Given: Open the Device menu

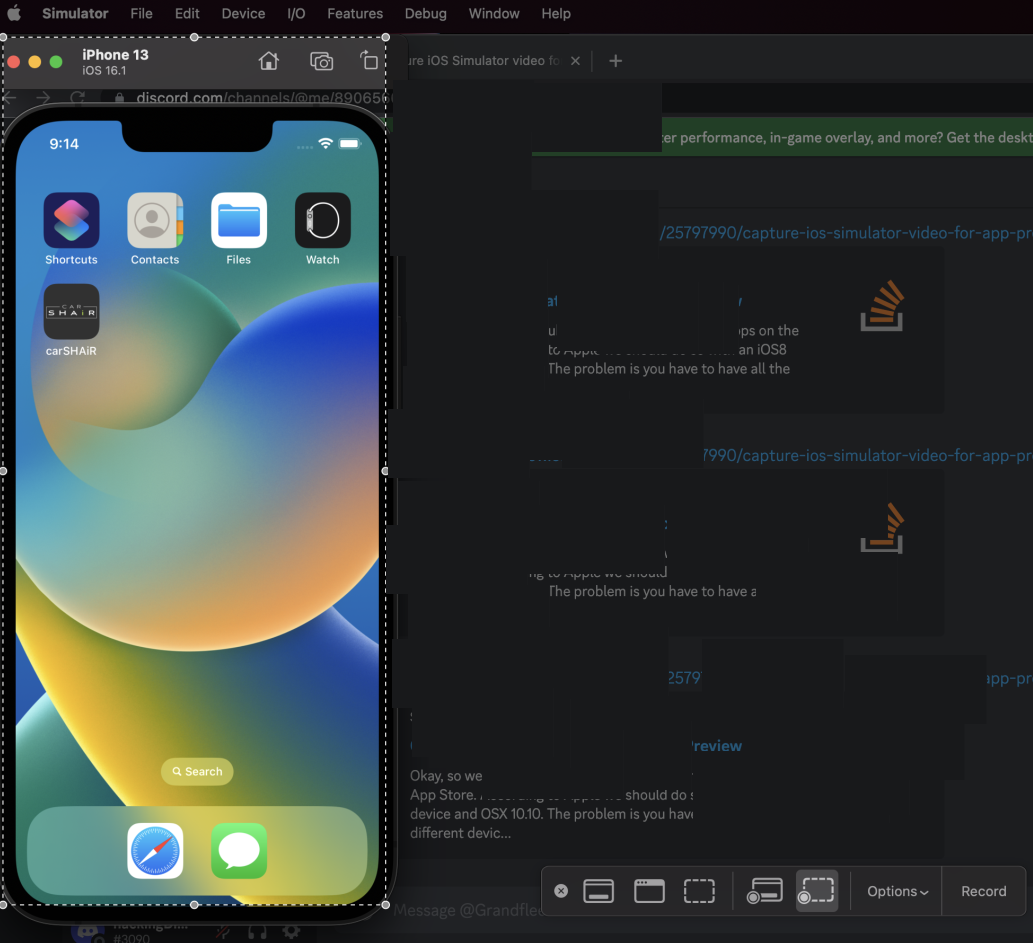Looking at the screenshot, I should [243, 14].
